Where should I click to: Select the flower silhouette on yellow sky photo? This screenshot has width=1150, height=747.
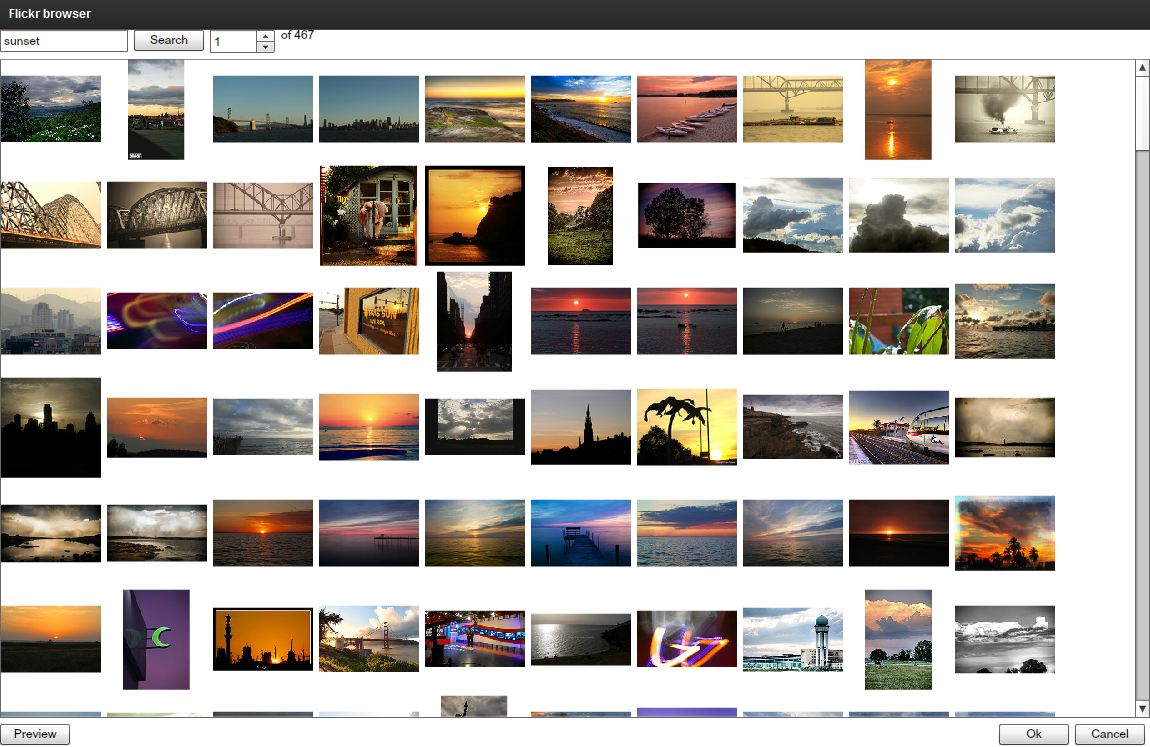click(x=686, y=427)
